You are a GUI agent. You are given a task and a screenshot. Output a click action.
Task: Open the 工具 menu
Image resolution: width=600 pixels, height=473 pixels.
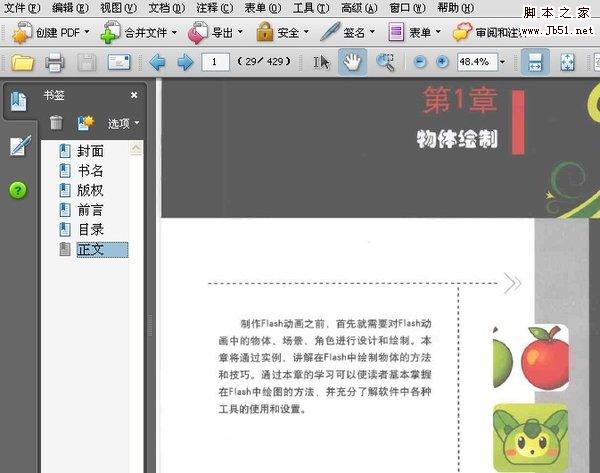point(311,8)
